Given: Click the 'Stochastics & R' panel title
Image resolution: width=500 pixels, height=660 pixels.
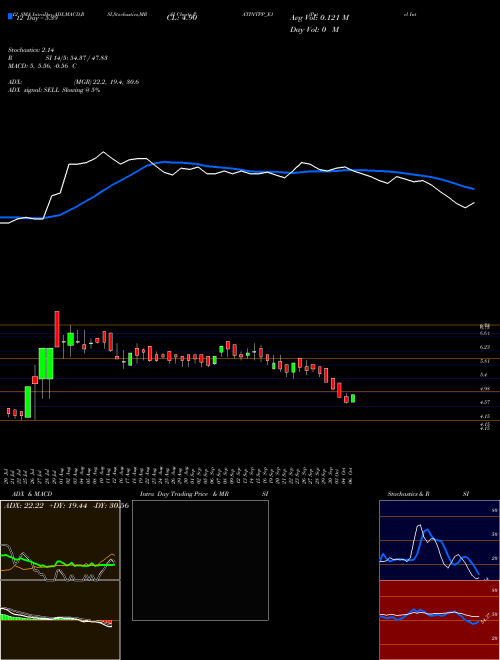Looking at the screenshot, I should pyautogui.click(x=408, y=494).
